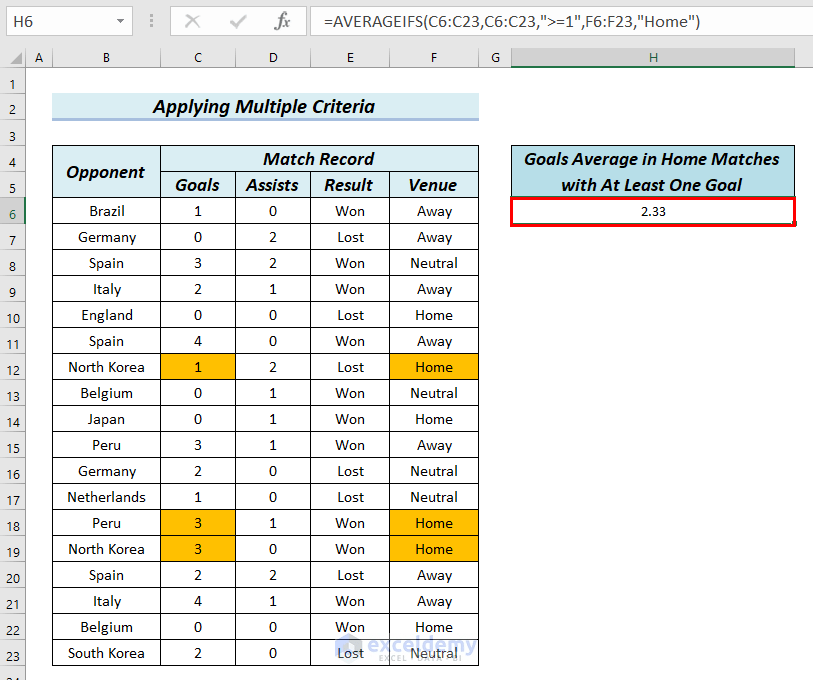Select the cell showing 2.33 result

[x=652, y=211]
